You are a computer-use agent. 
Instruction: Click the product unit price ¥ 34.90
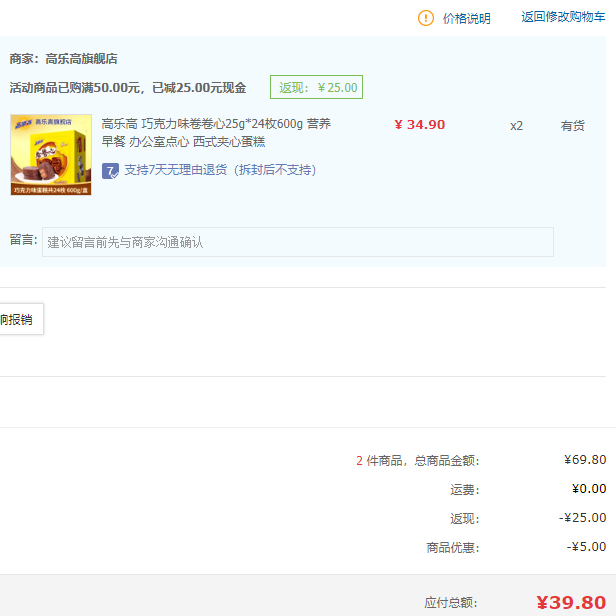tap(420, 125)
